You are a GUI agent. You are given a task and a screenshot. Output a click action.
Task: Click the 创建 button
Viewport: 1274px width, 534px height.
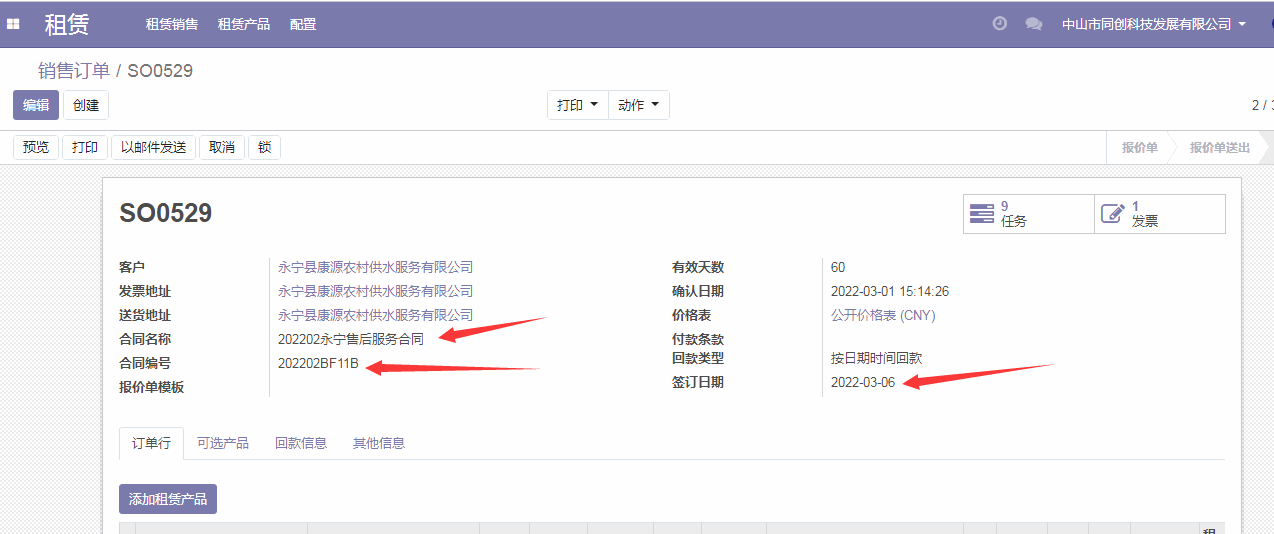(86, 105)
